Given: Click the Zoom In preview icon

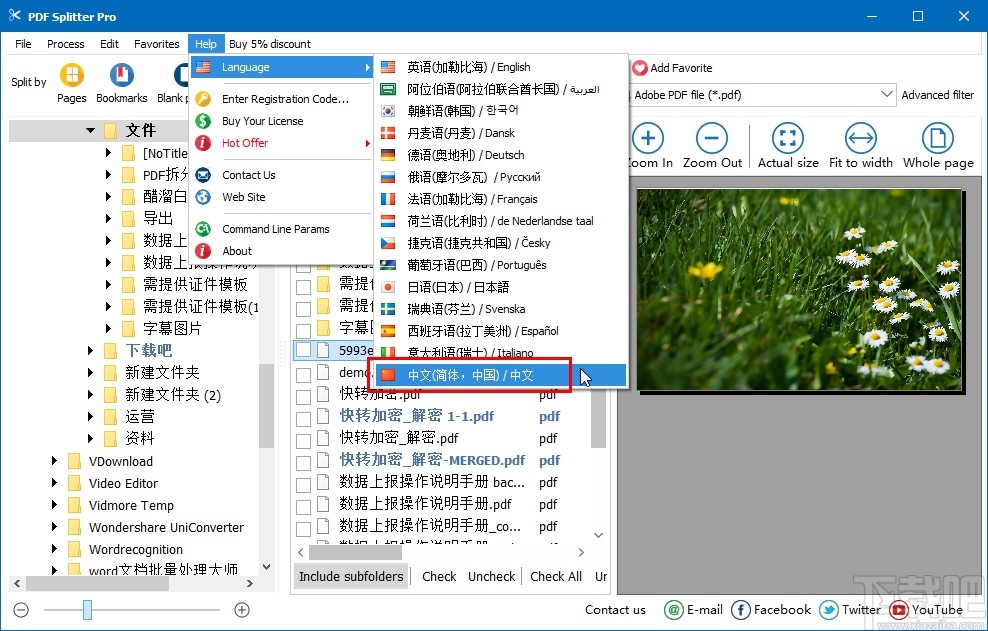Looking at the screenshot, I should coord(648,138).
